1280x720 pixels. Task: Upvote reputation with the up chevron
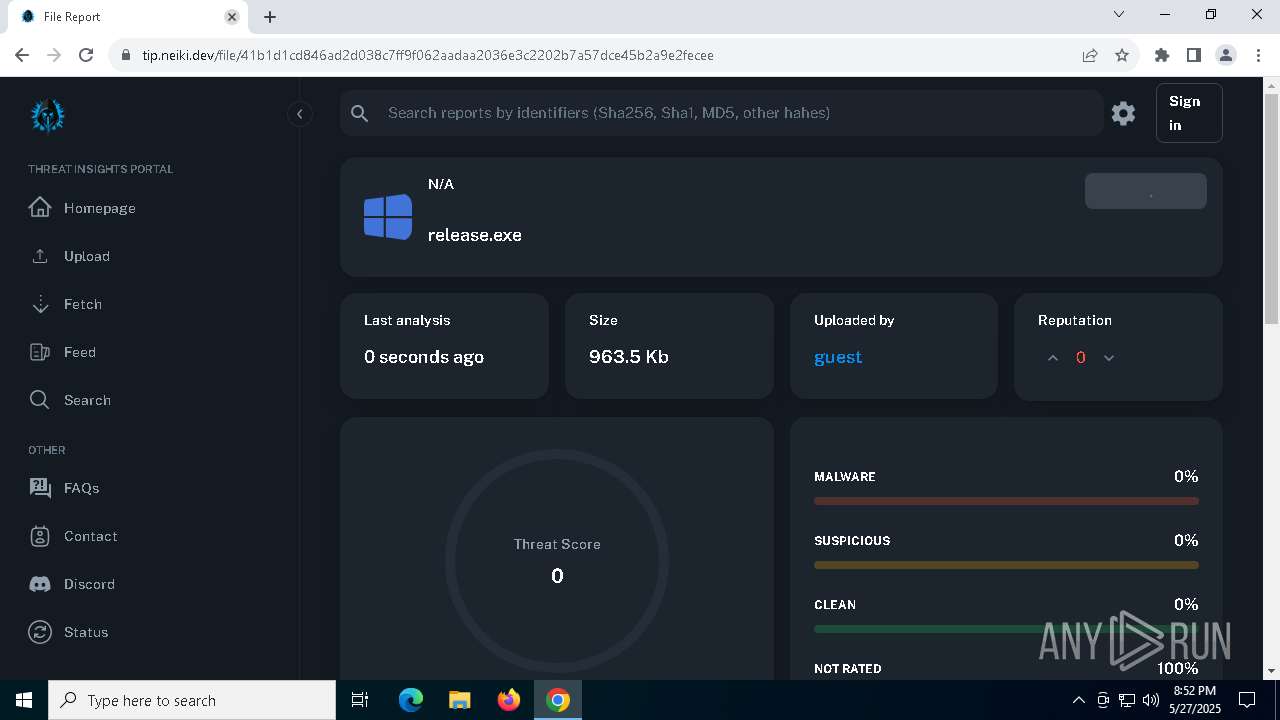click(x=1052, y=358)
